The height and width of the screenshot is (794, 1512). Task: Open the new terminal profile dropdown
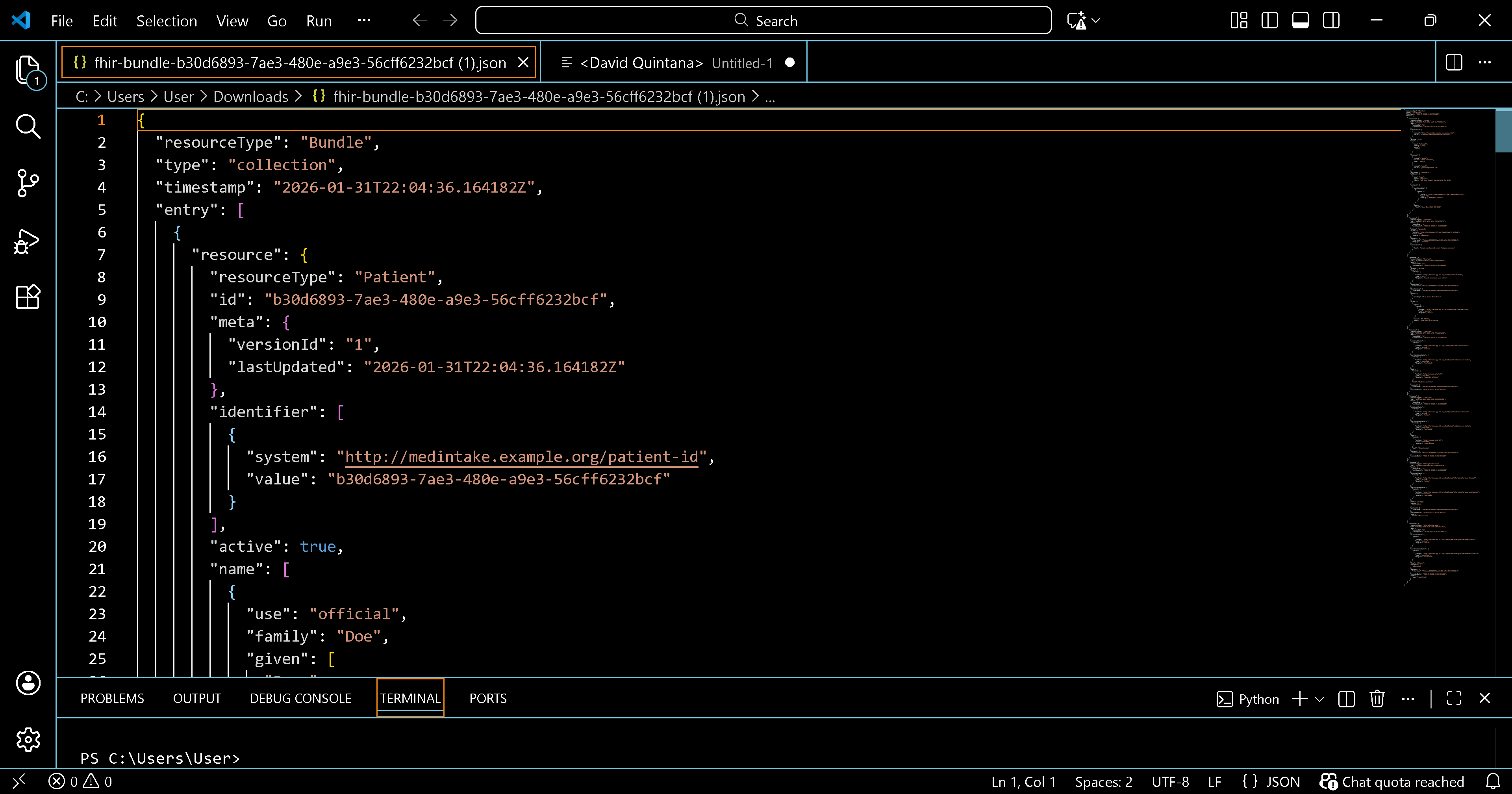click(x=1319, y=699)
